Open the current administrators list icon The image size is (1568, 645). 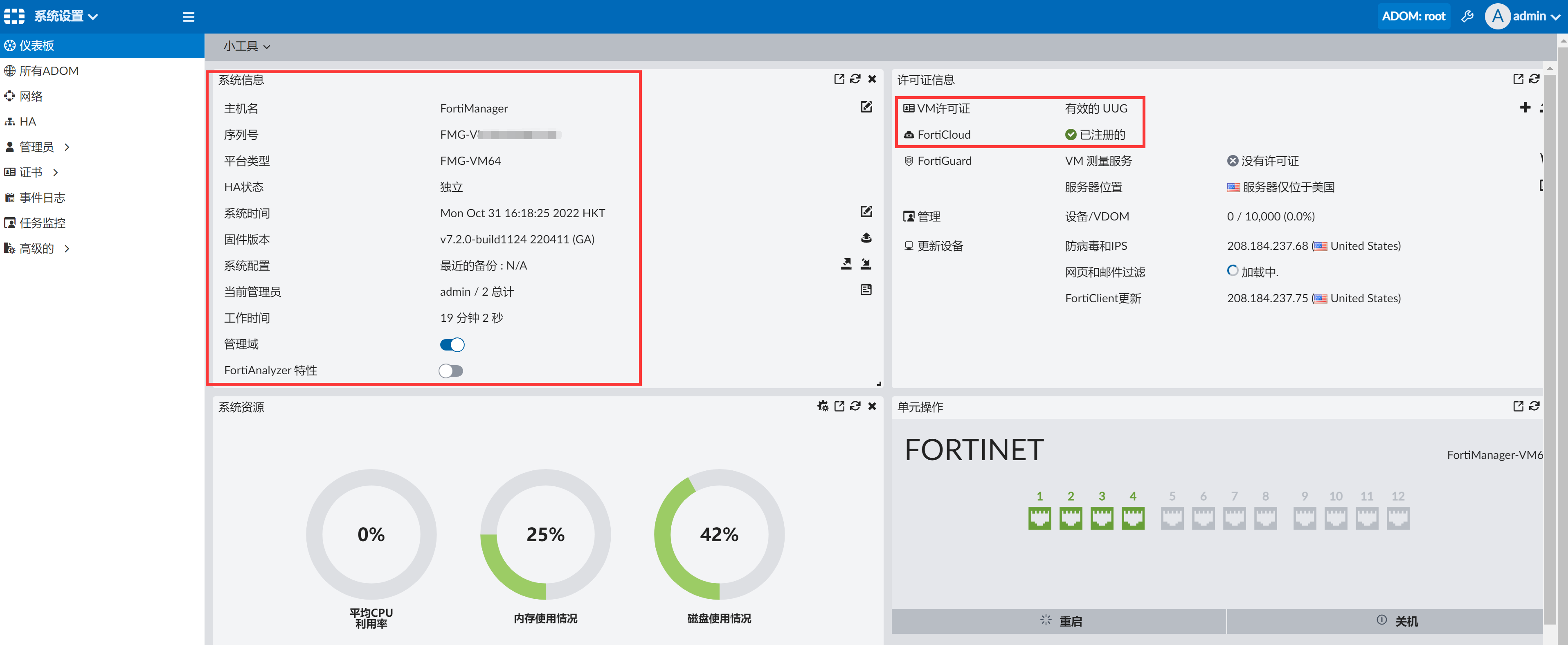click(x=866, y=290)
